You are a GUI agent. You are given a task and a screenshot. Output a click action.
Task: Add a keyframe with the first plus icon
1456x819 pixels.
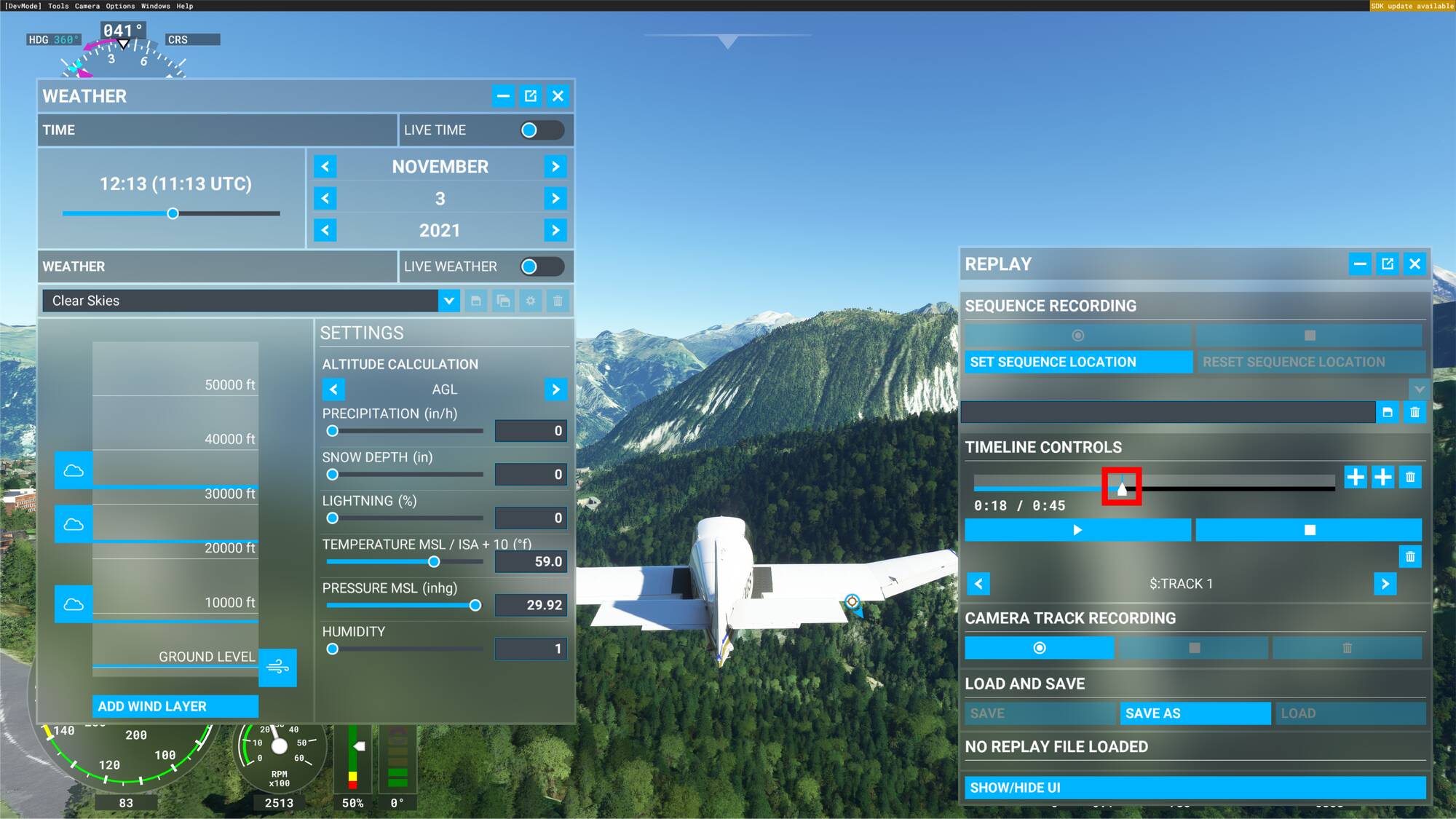[x=1356, y=478]
